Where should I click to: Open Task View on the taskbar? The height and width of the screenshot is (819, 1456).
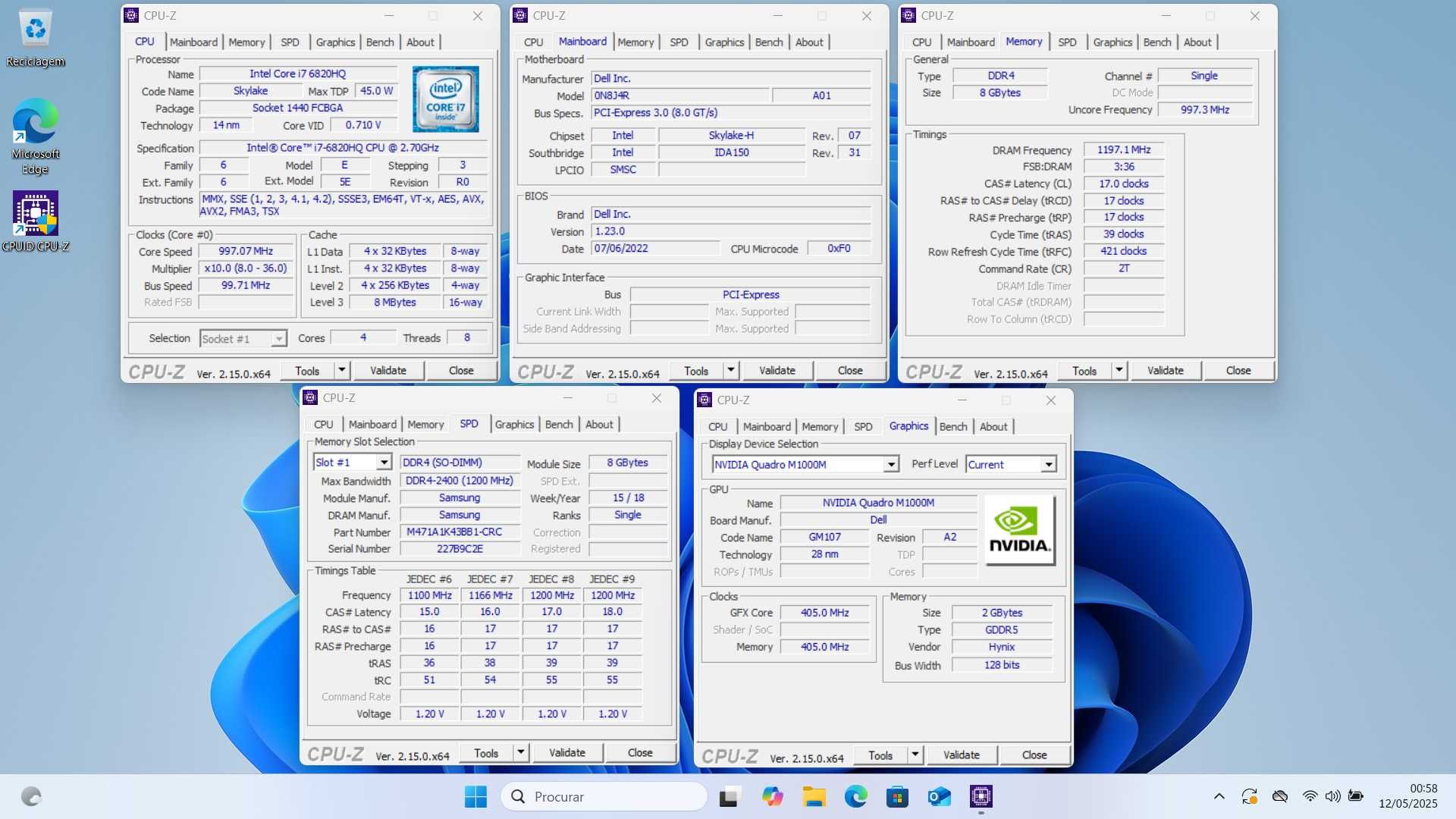[730, 796]
